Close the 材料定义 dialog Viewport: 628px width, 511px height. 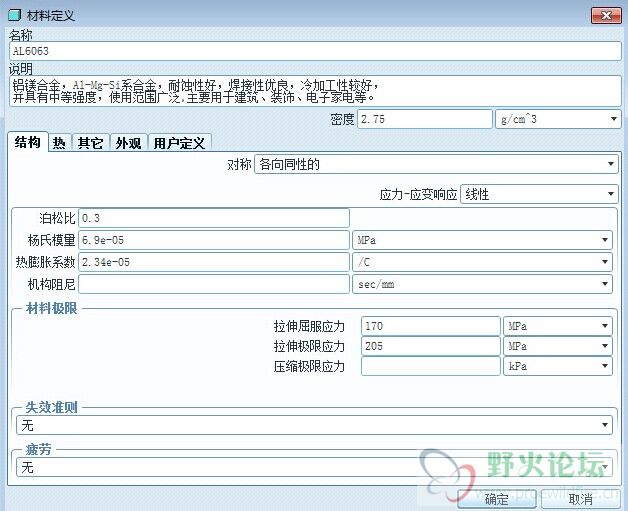click(x=606, y=16)
